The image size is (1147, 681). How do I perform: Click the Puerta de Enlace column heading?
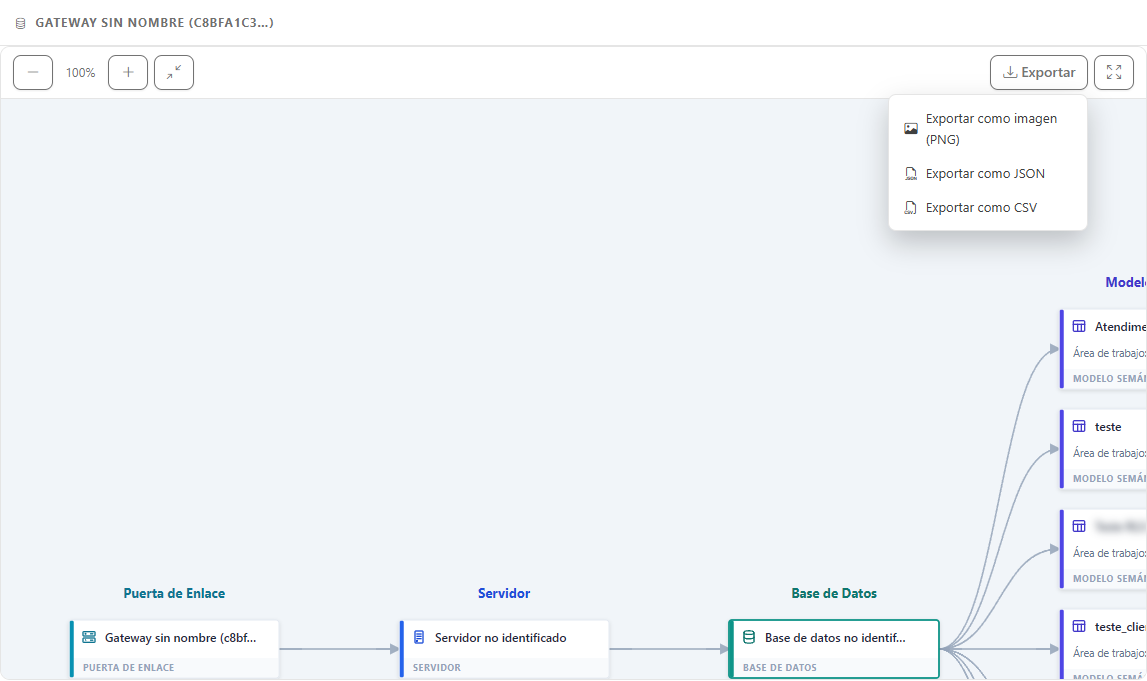point(174,593)
